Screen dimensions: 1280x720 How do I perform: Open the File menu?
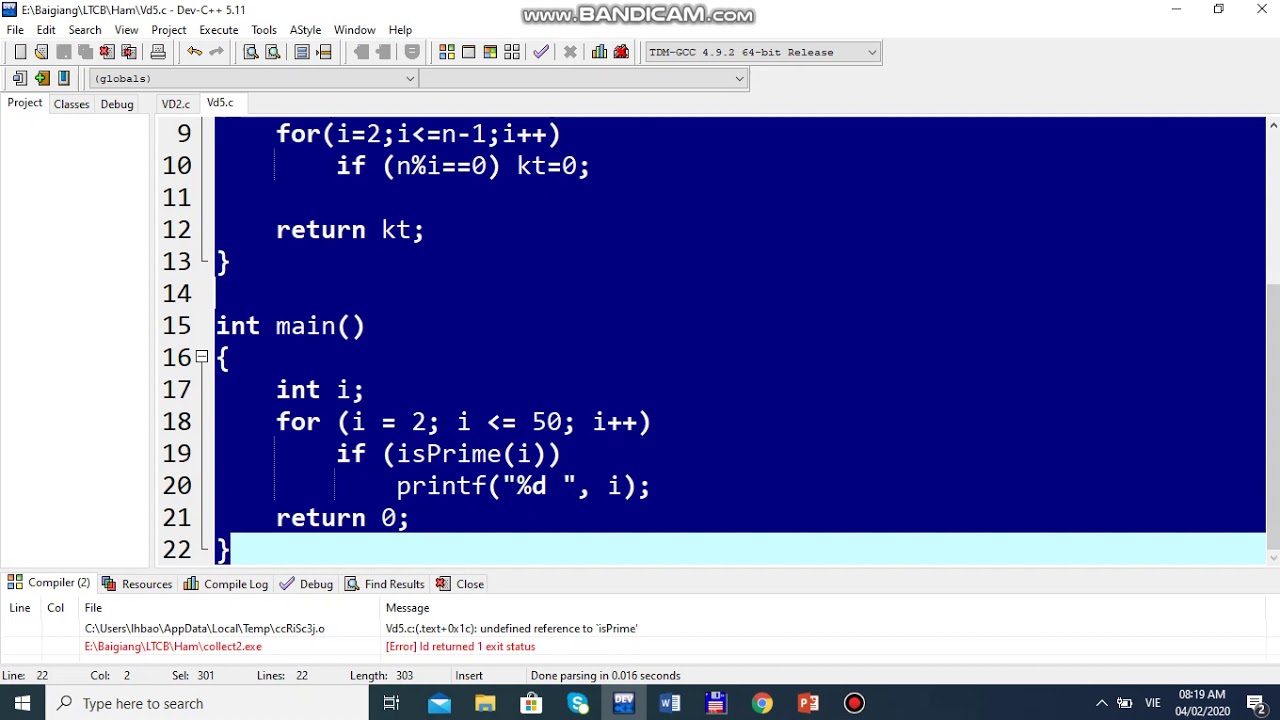coord(15,30)
